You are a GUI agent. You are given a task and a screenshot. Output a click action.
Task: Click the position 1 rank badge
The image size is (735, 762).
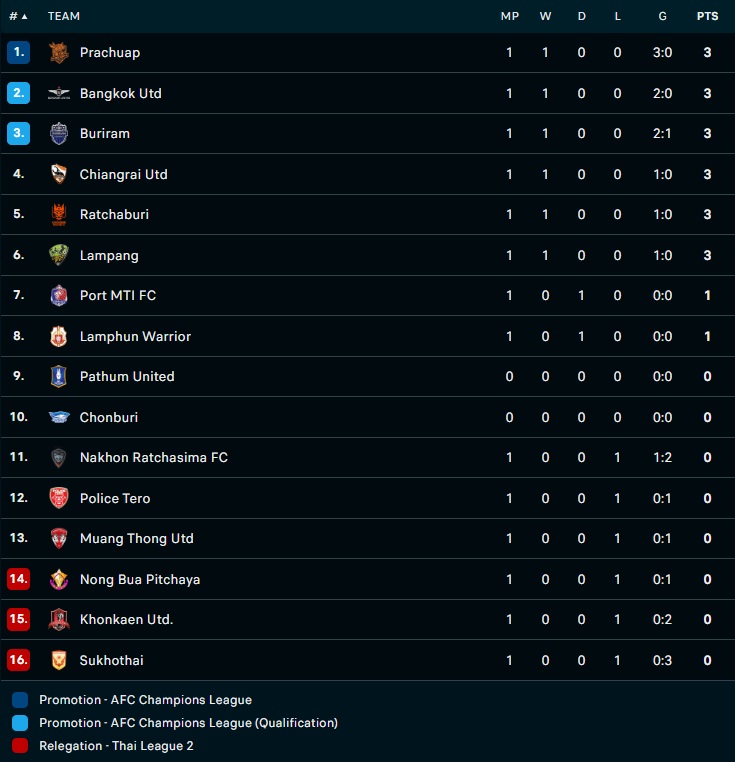(x=18, y=53)
